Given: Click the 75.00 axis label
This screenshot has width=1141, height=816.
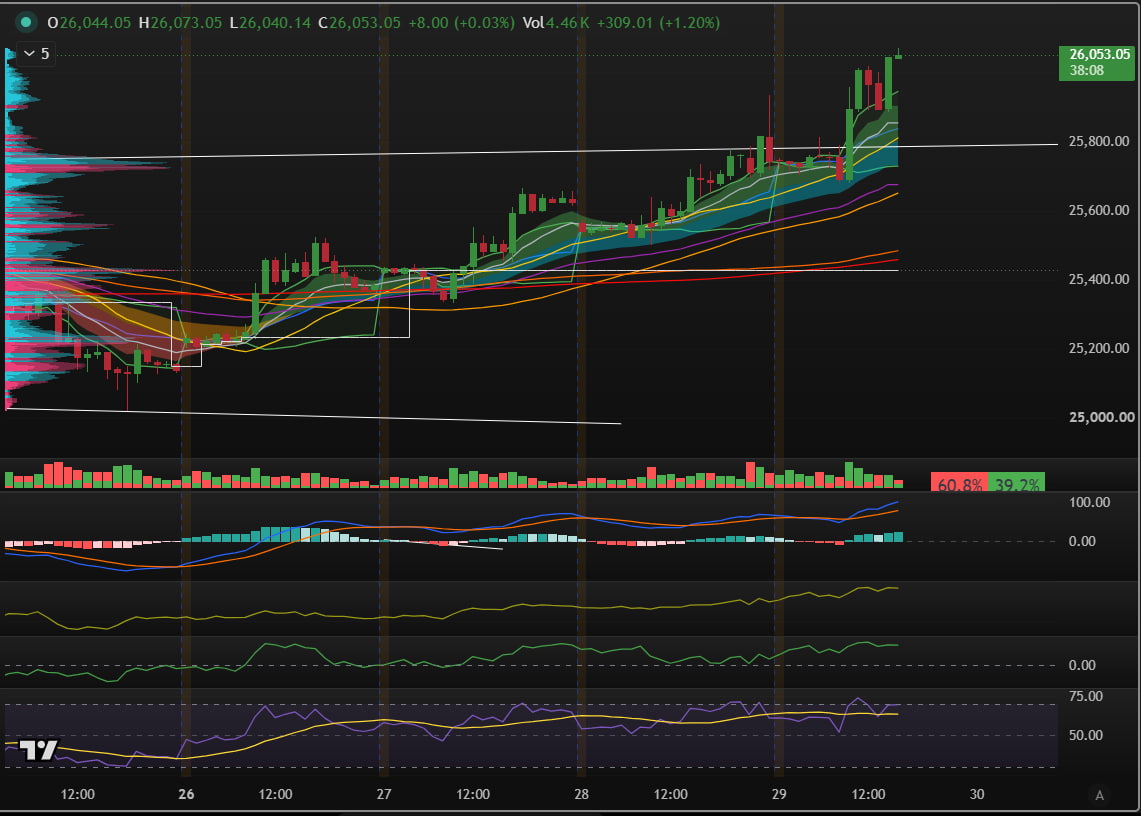Looking at the screenshot, I should click(x=1086, y=697).
